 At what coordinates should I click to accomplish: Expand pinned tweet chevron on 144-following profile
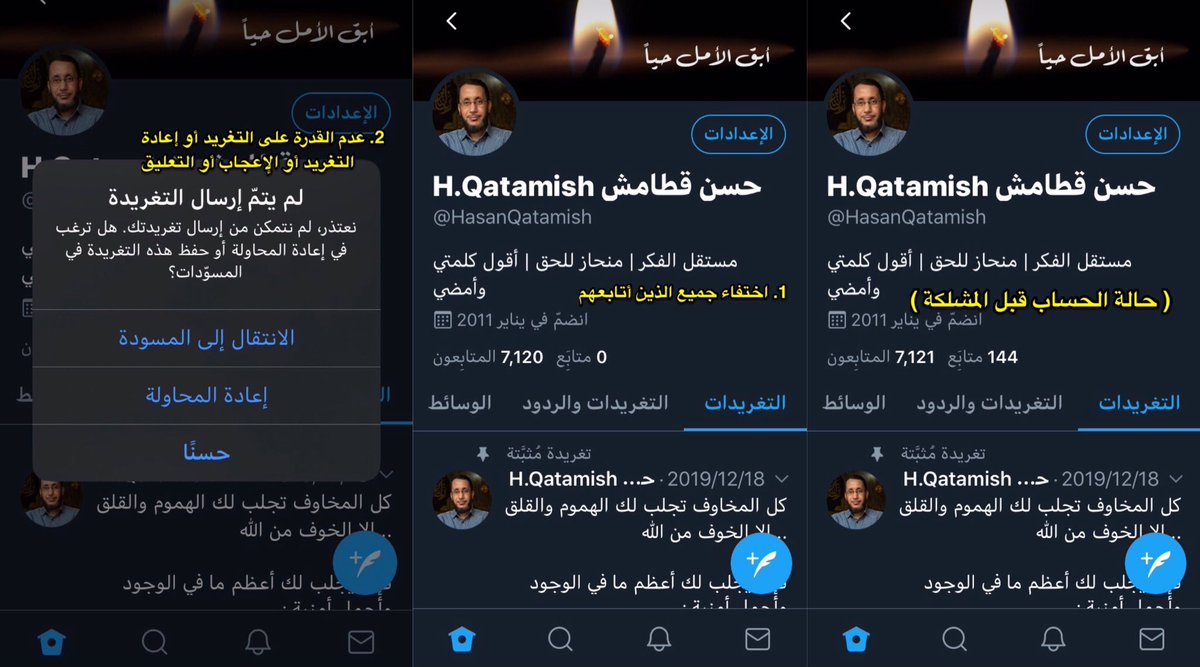1175,479
